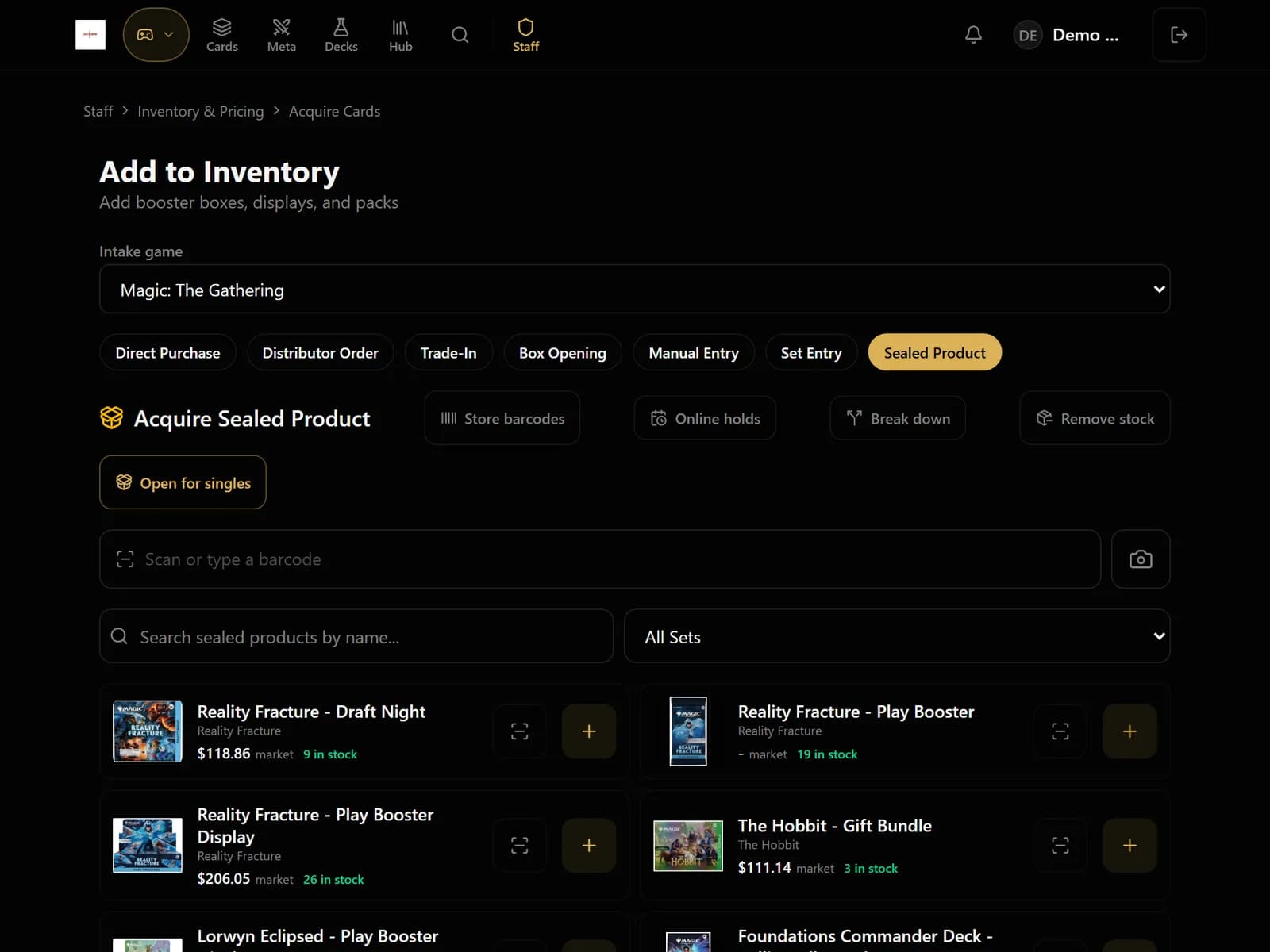Scan barcode for Reality Fracture Draft Night

pyautogui.click(x=519, y=731)
